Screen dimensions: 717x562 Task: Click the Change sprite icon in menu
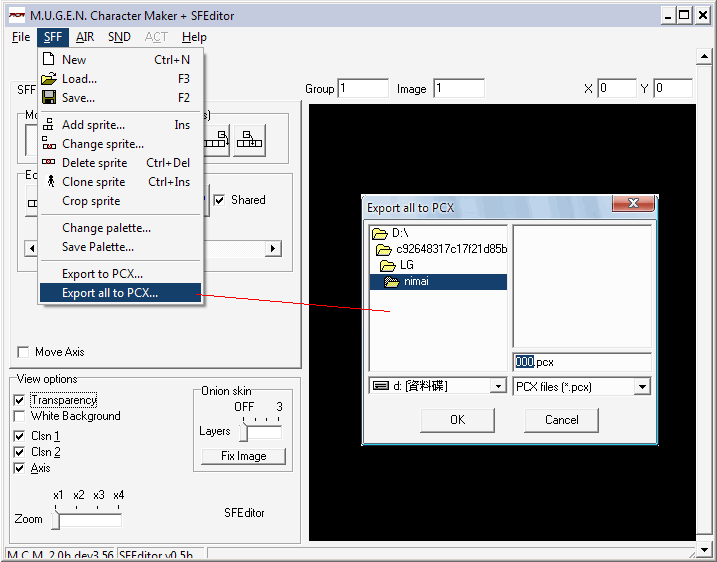click(x=48, y=143)
